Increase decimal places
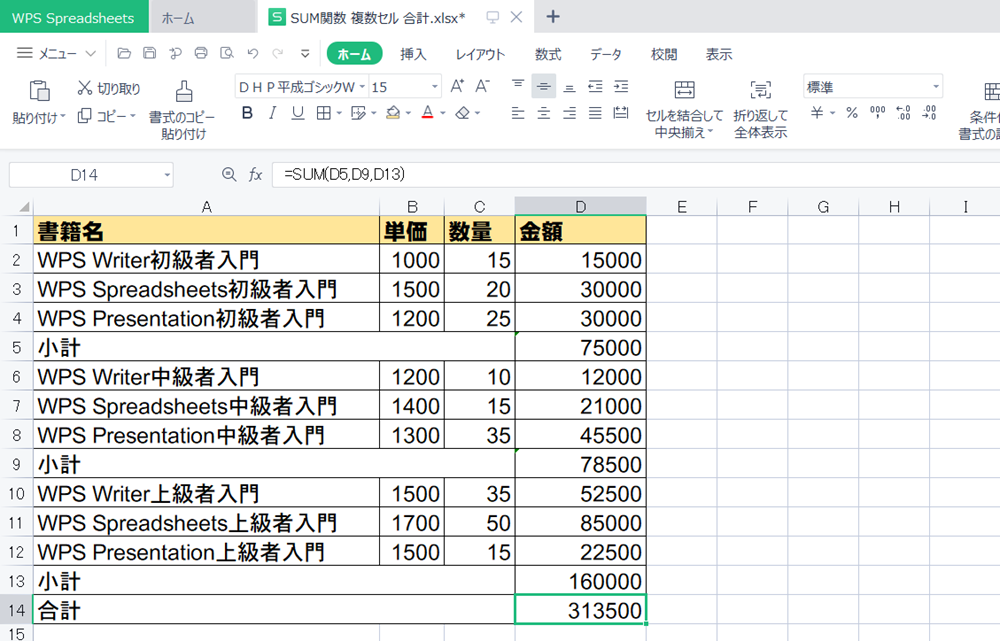 (903, 113)
